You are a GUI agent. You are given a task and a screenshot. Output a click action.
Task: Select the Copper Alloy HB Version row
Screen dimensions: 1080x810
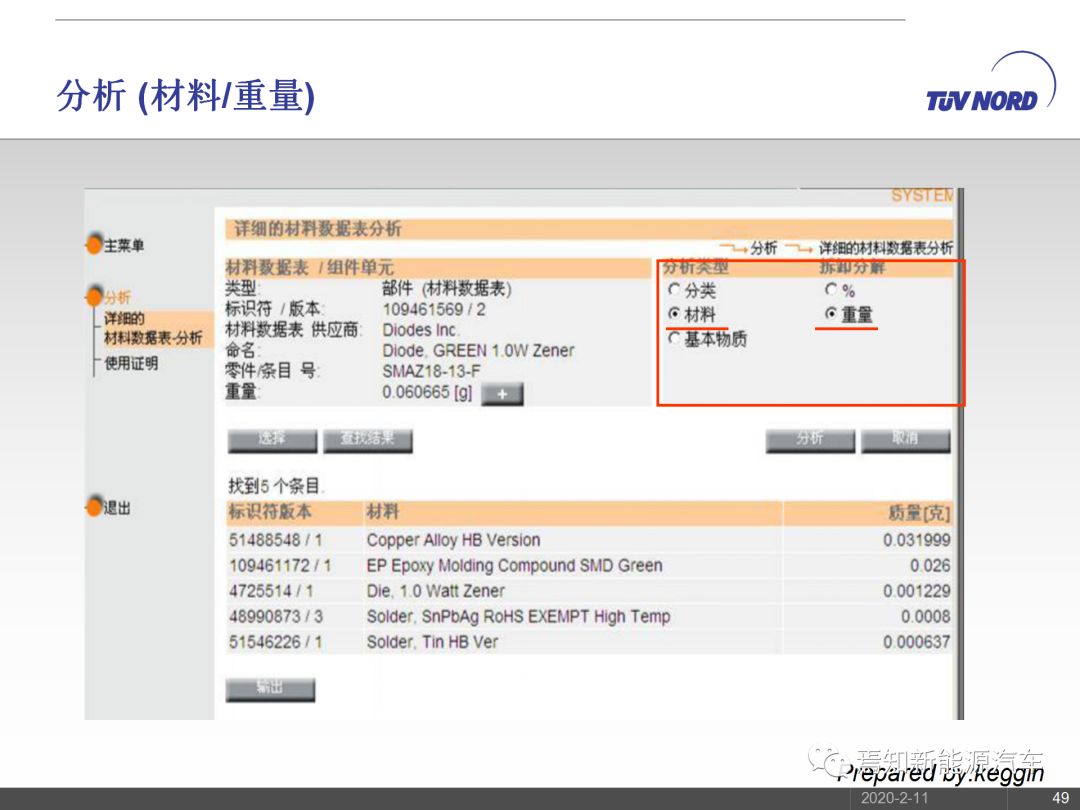(x=453, y=540)
